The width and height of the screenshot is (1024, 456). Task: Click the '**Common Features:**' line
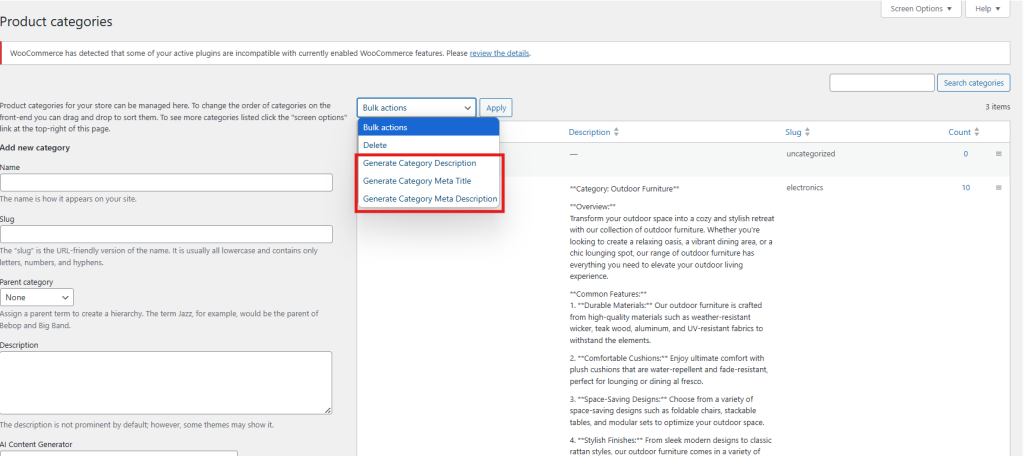[608, 294]
